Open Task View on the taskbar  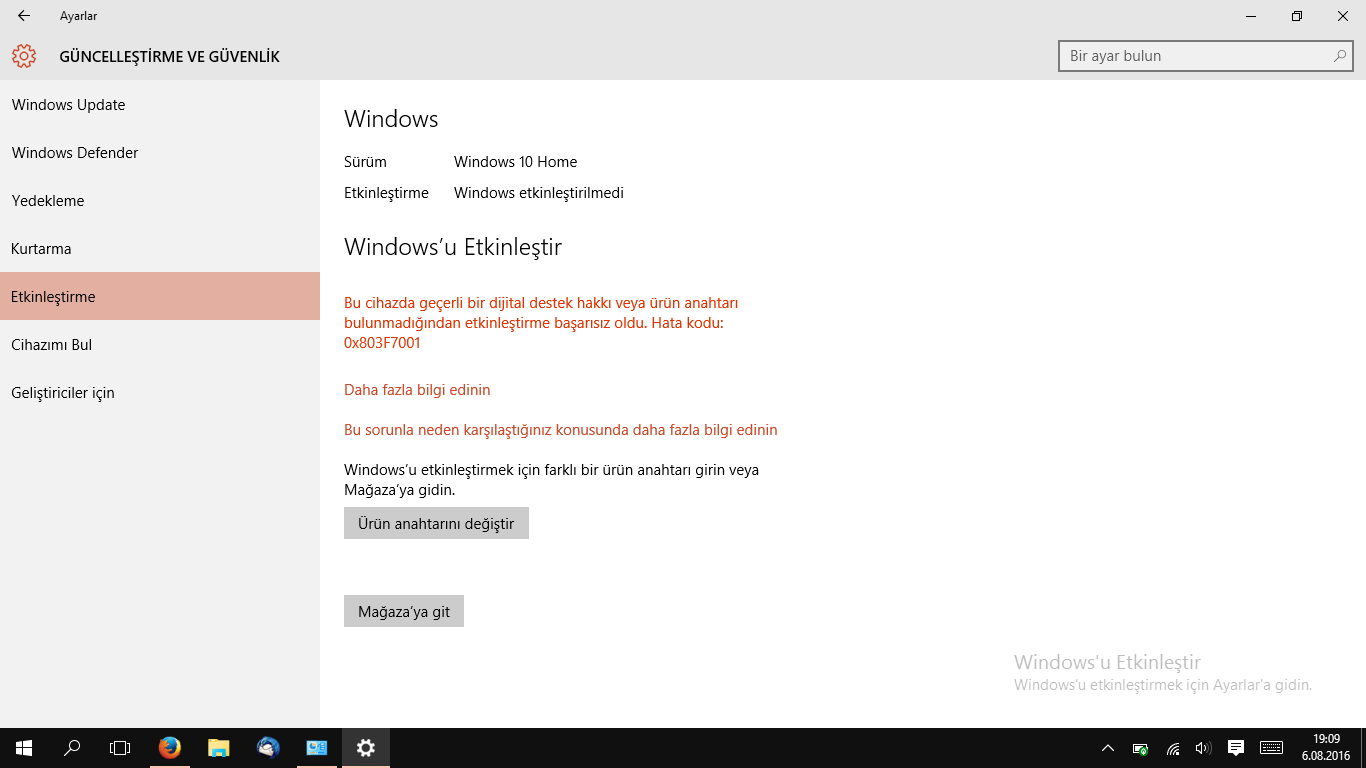coord(120,748)
